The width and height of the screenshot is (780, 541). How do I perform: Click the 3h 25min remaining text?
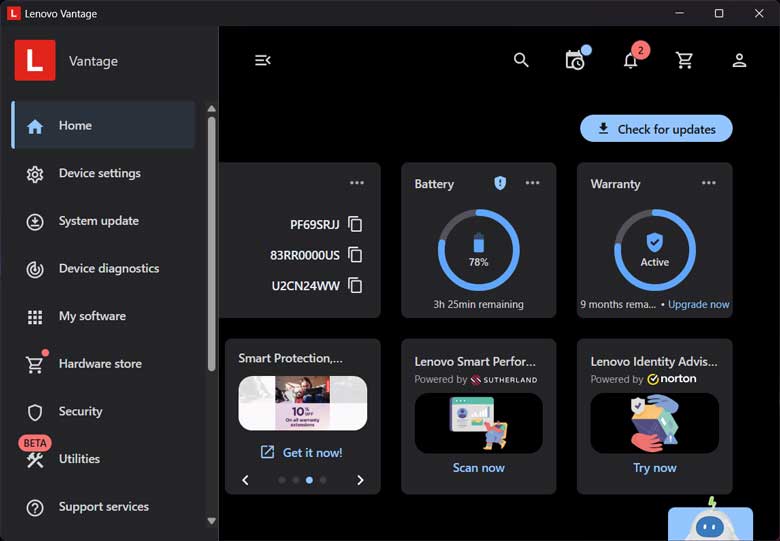click(478, 304)
